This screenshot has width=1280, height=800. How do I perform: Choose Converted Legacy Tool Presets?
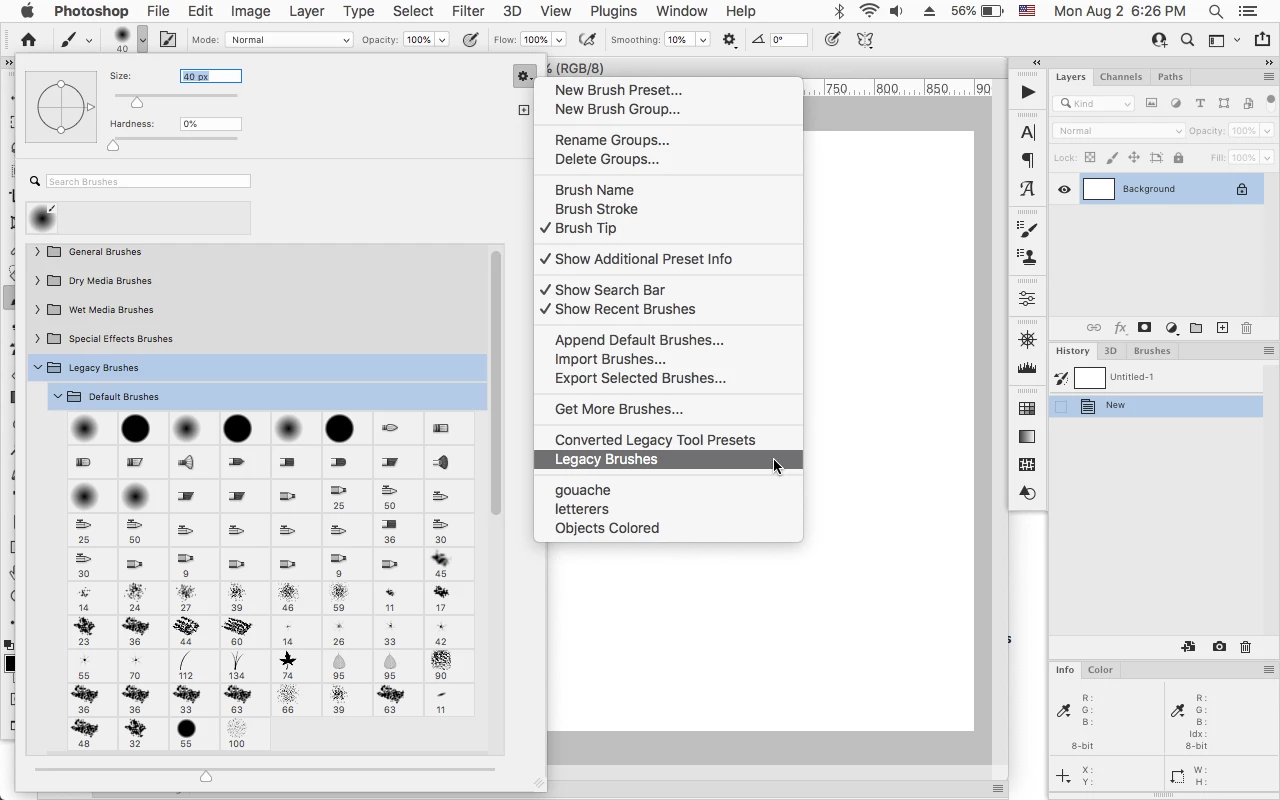coord(668,440)
